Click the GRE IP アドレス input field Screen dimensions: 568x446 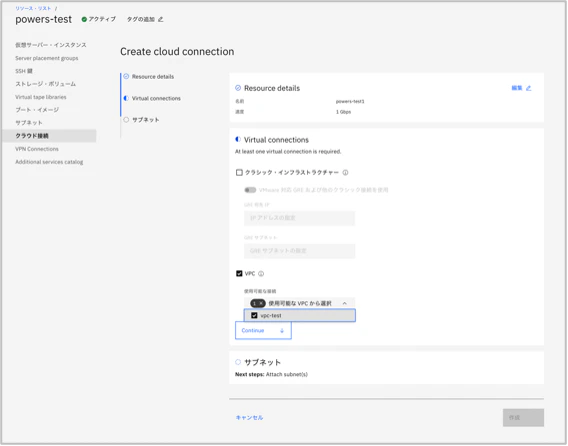coord(300,218)
